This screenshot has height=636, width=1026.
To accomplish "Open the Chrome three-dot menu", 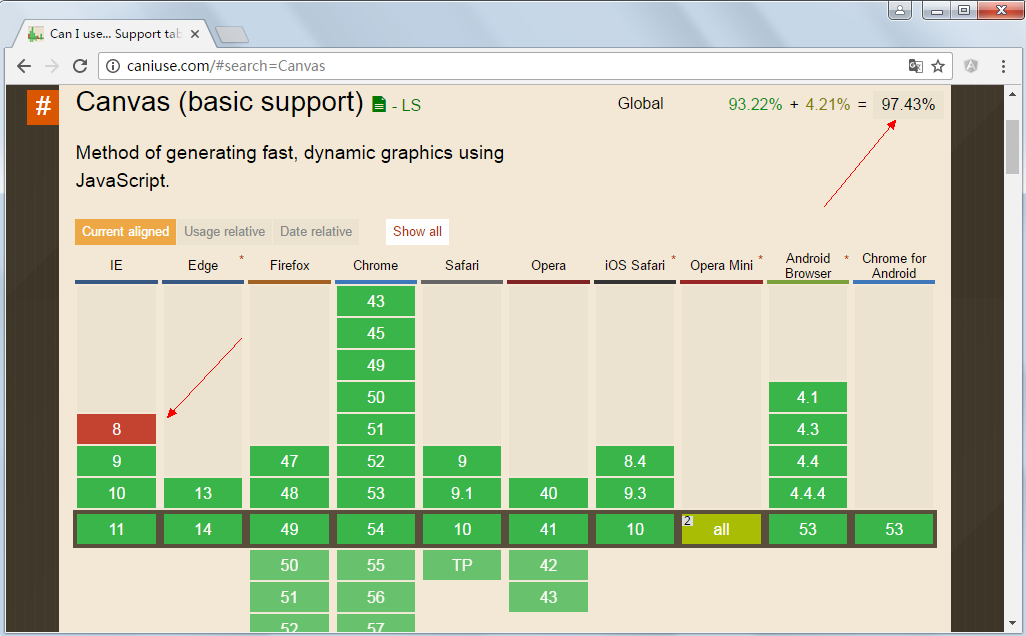I will coord(1003,66).
